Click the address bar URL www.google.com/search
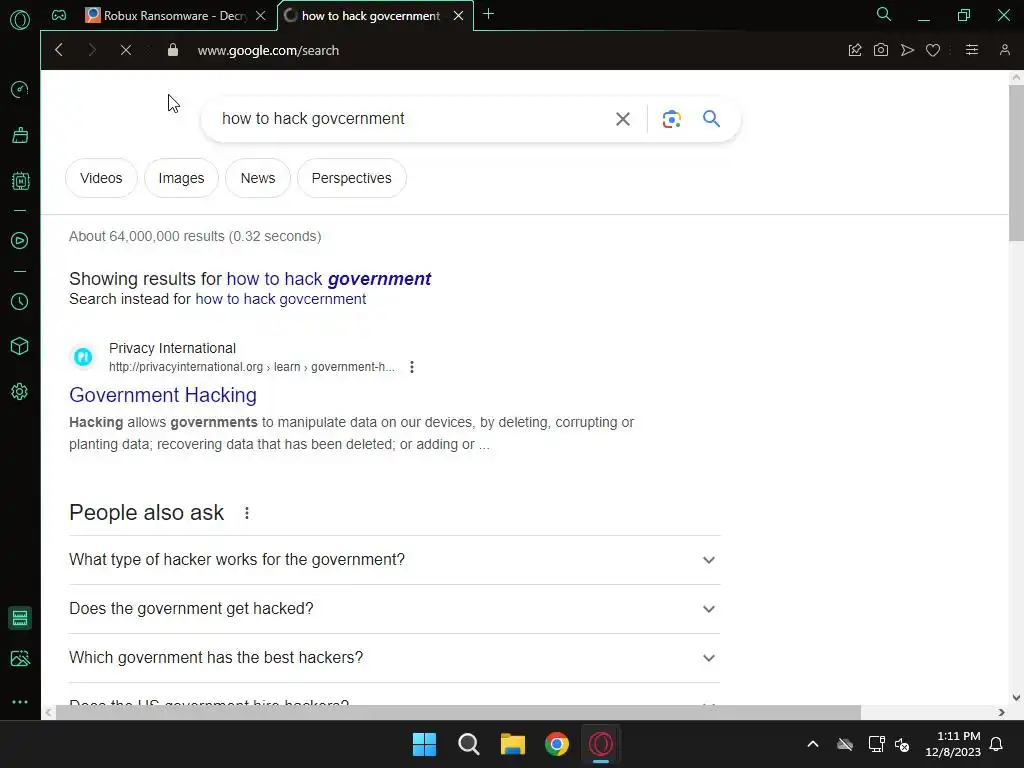 pyautogui.click(x=268, y=50)
